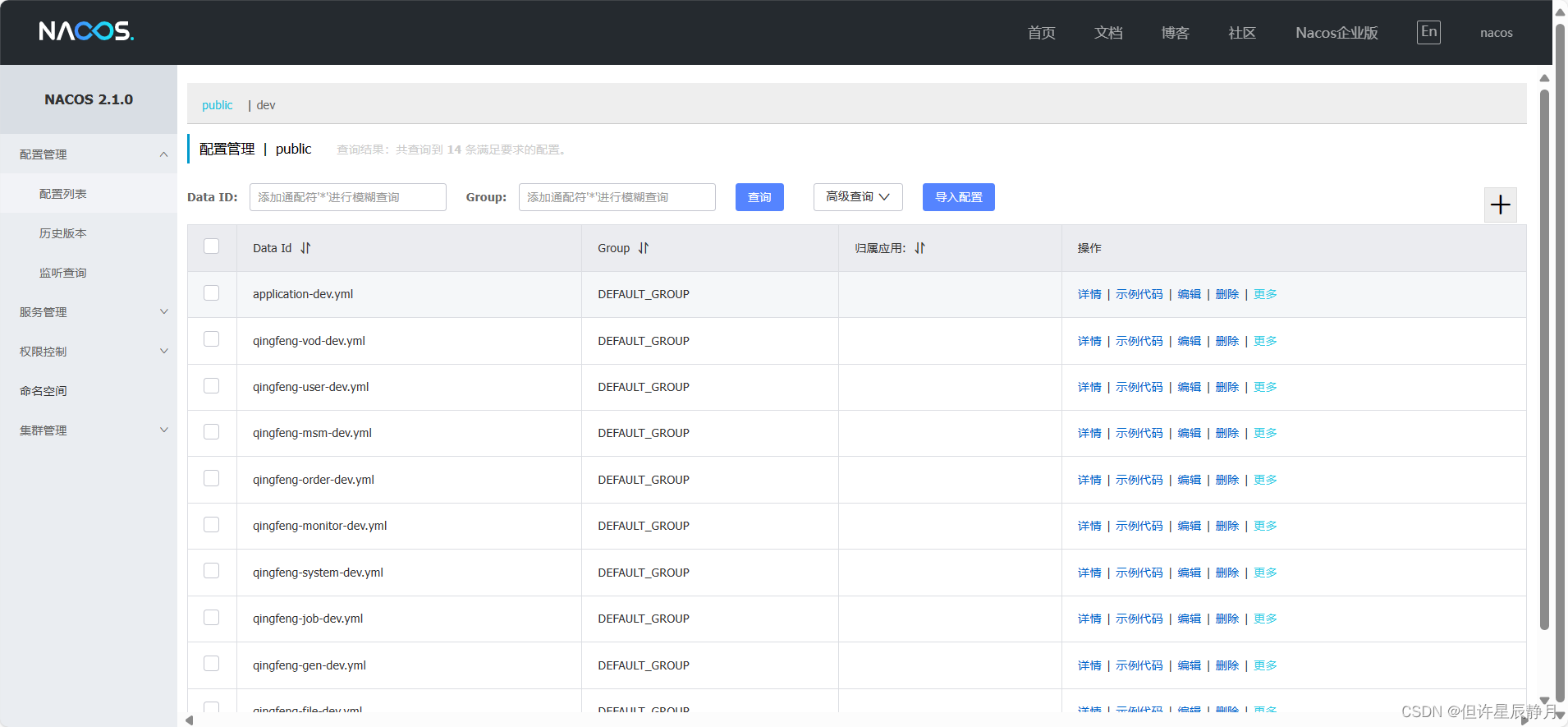Viewport: 1568px width, 727px height.
Task: Click the plus icon to create configuration
Action: coord(1500,205)
